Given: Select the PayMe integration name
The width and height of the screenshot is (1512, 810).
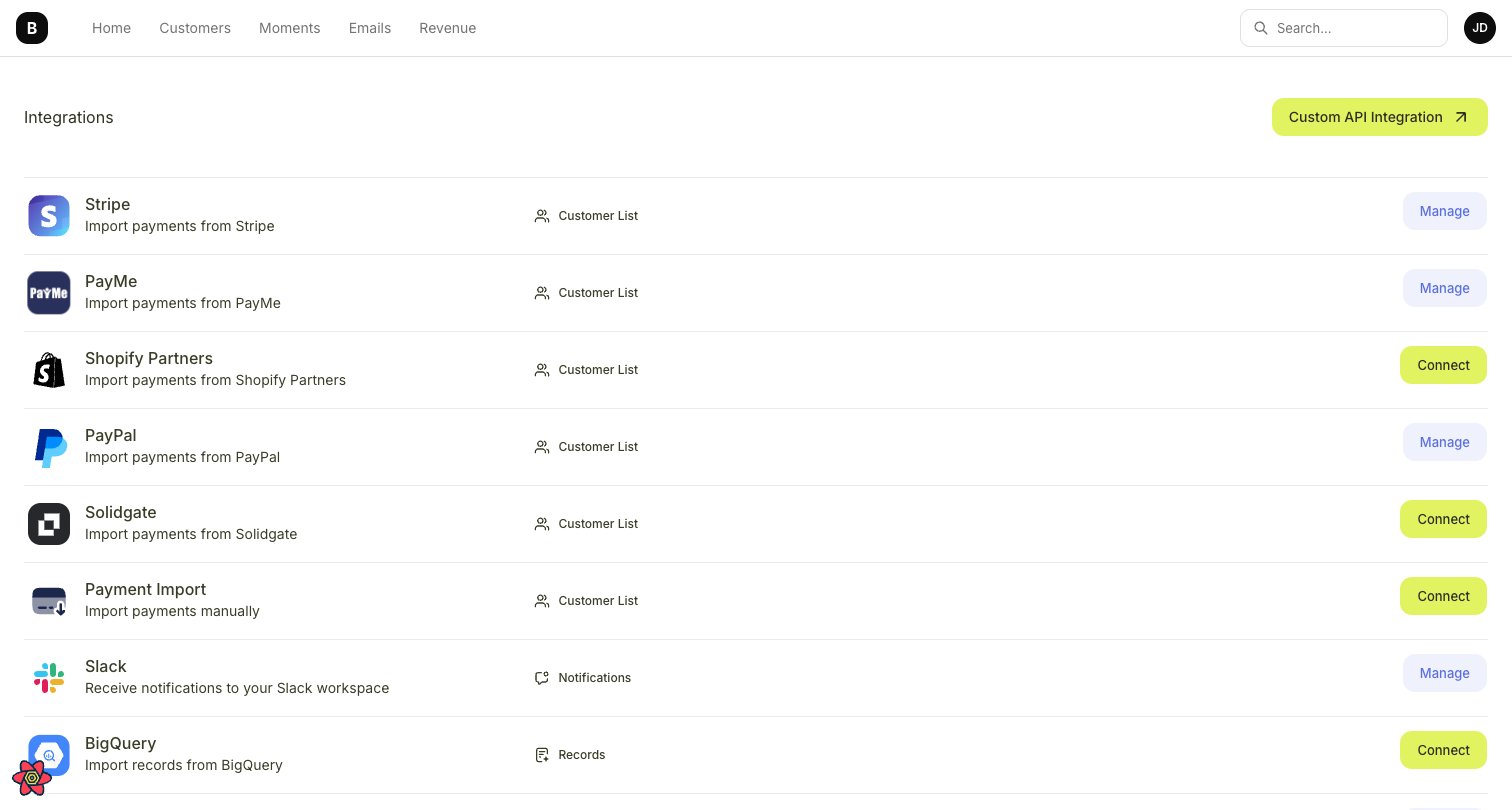Looking at the screenshot, I should point(111,281).
